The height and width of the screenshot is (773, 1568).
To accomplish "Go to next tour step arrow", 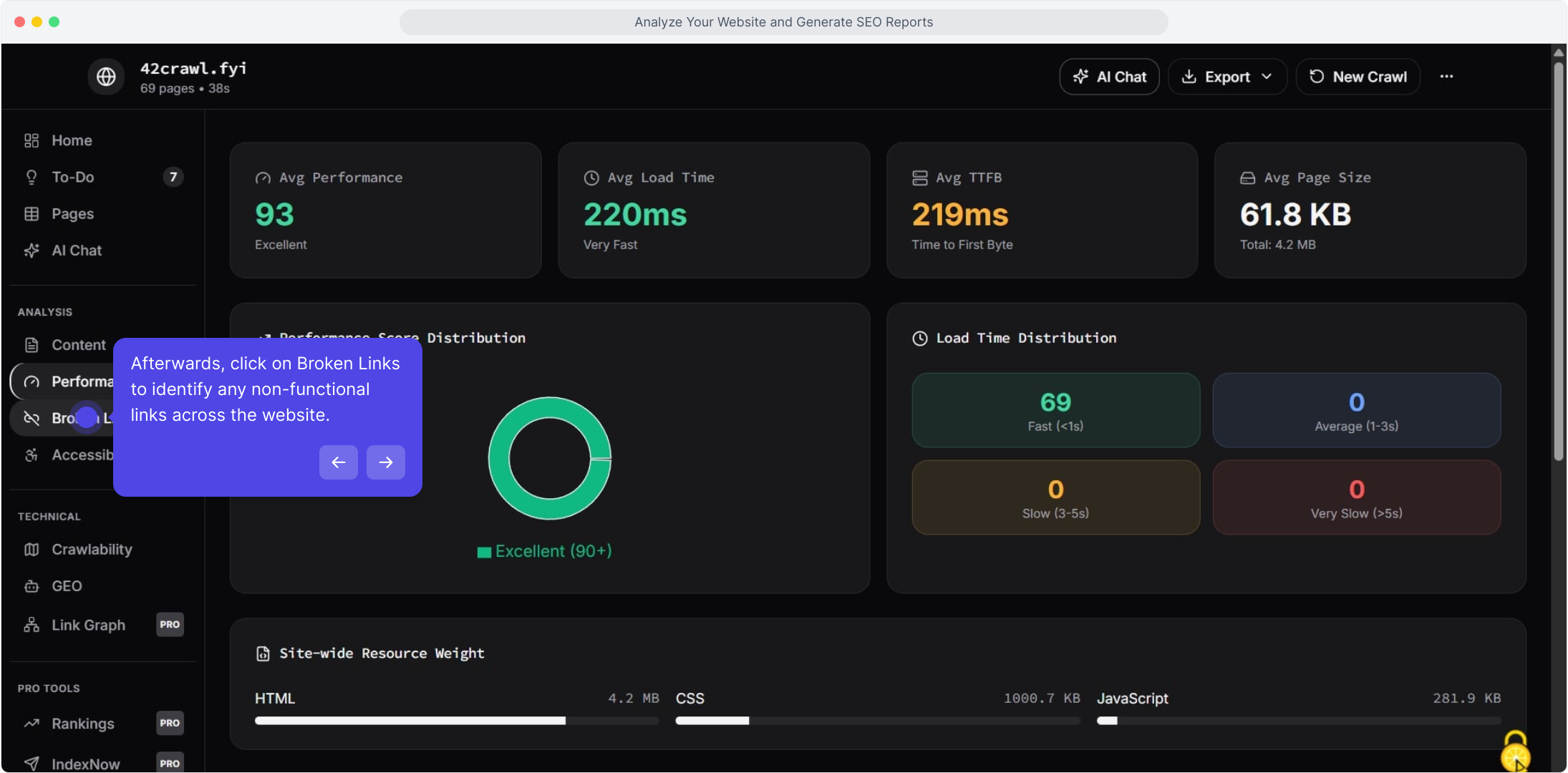I will click(x=385, y=462).
